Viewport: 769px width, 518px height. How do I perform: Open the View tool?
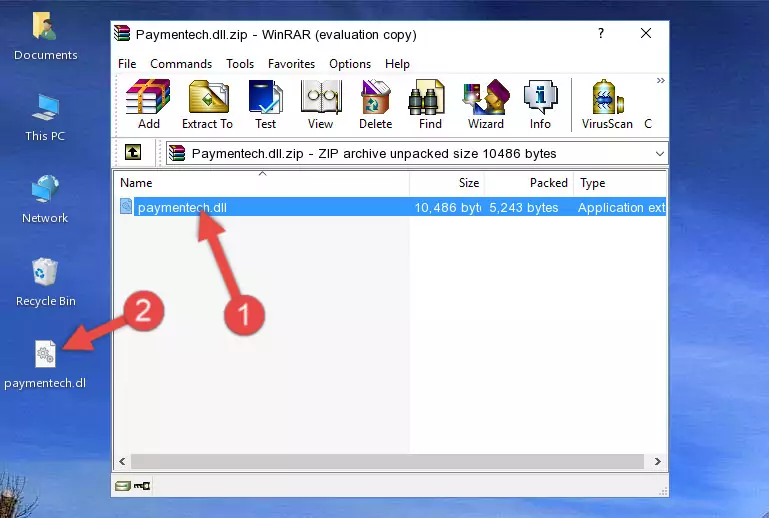point(321,104)
